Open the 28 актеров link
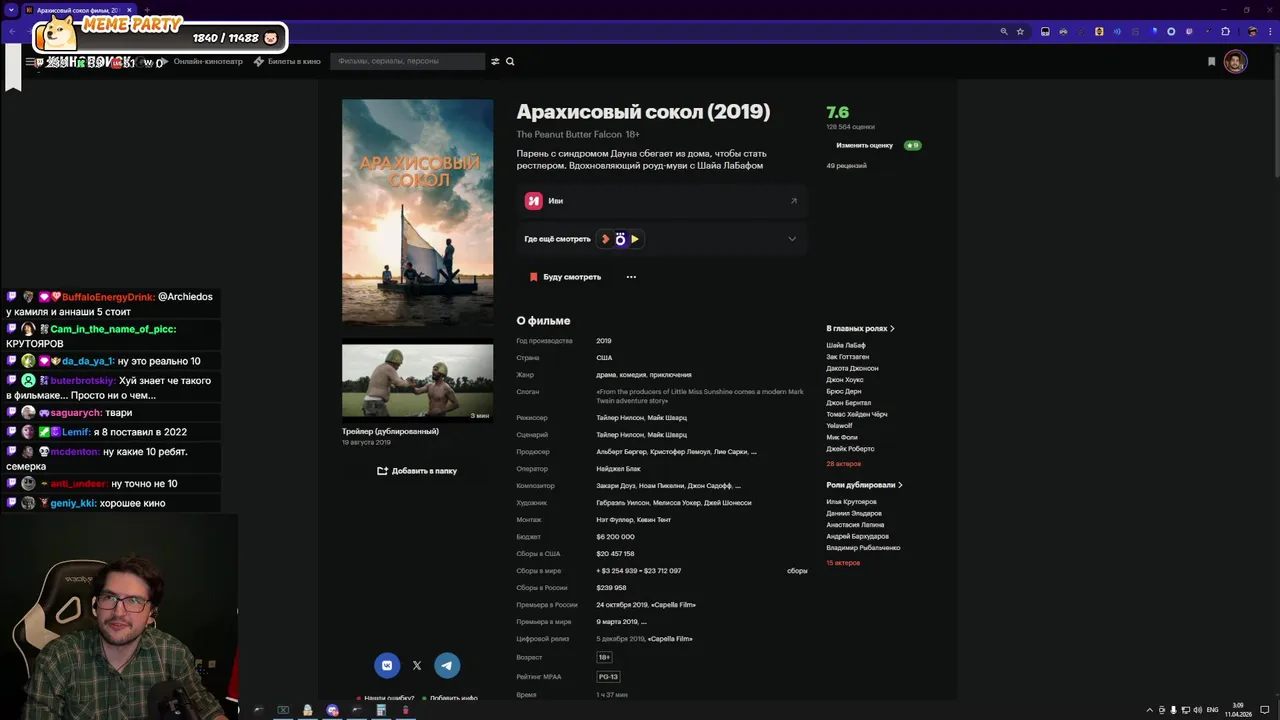The image size is (1280, 720). 843,464
